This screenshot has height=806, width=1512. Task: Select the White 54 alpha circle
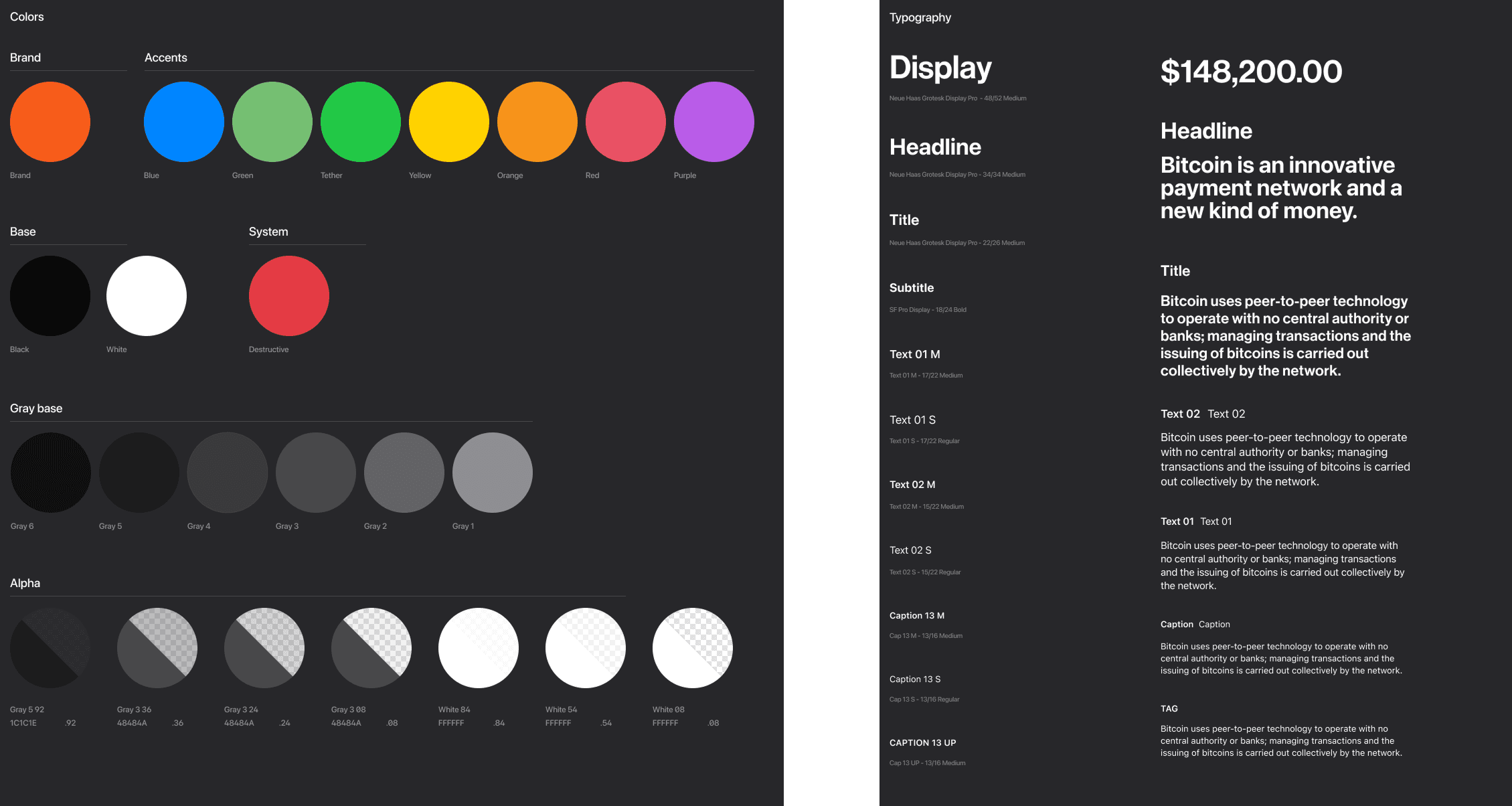click(x=586, y=648)
